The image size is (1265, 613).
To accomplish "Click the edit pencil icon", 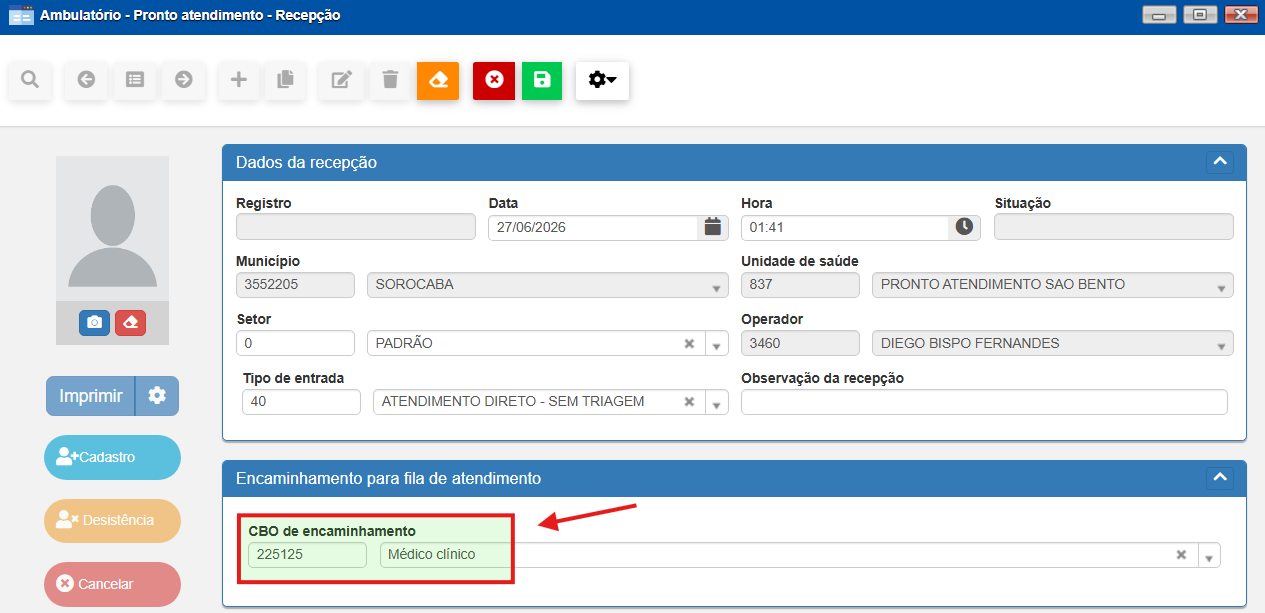I will point(341,80).
